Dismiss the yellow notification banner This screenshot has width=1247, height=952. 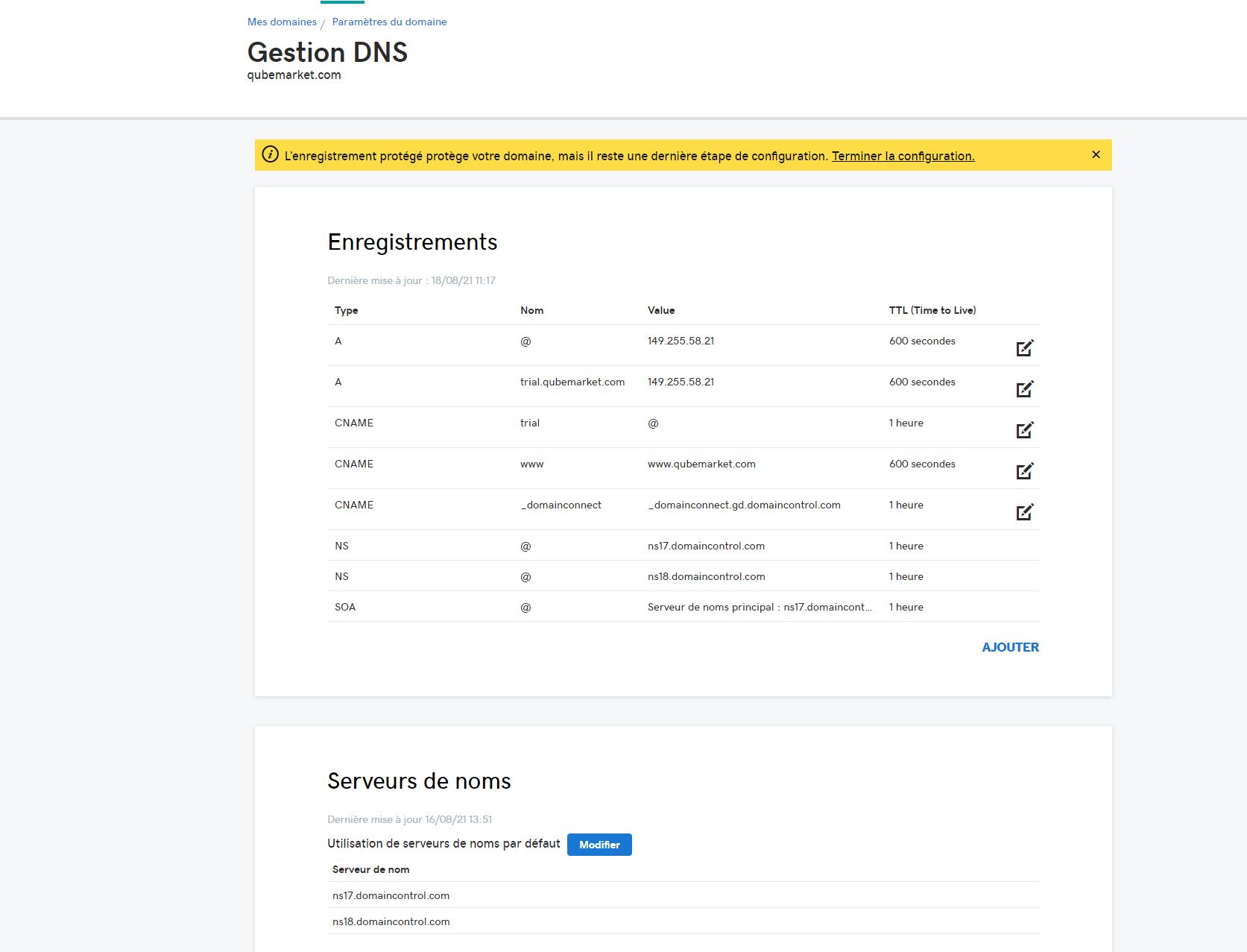[x=1095, y=155]
